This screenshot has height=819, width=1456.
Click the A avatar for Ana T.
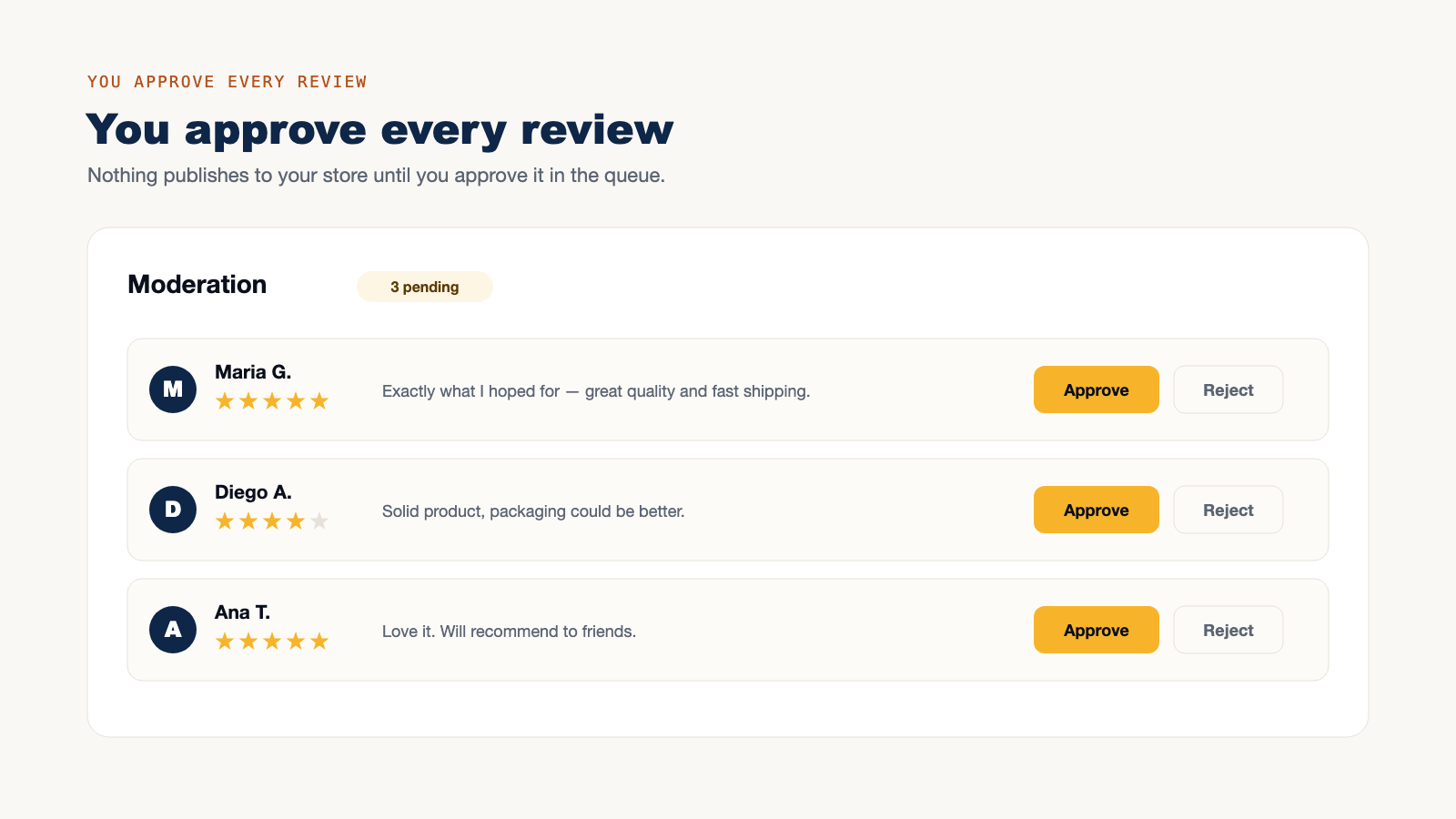[173, 630]
